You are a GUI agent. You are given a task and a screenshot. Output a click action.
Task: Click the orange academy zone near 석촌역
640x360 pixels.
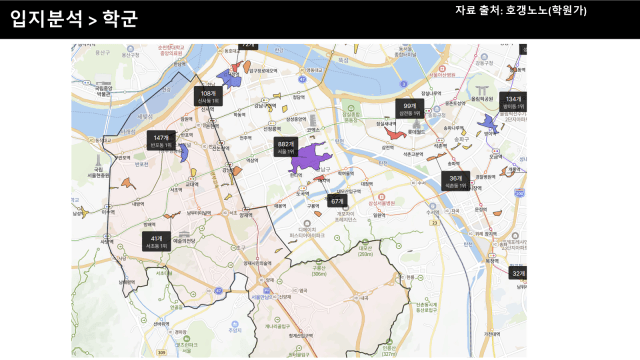pyautogui.click(x=437, y=157)
